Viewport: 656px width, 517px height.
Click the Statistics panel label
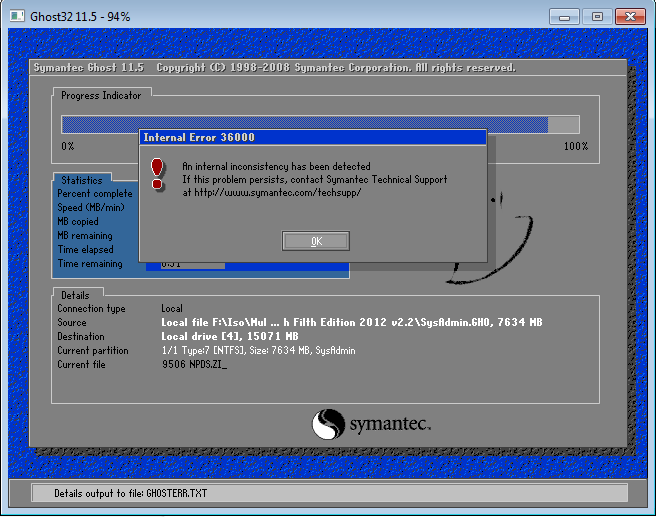(x=82, y=180)
